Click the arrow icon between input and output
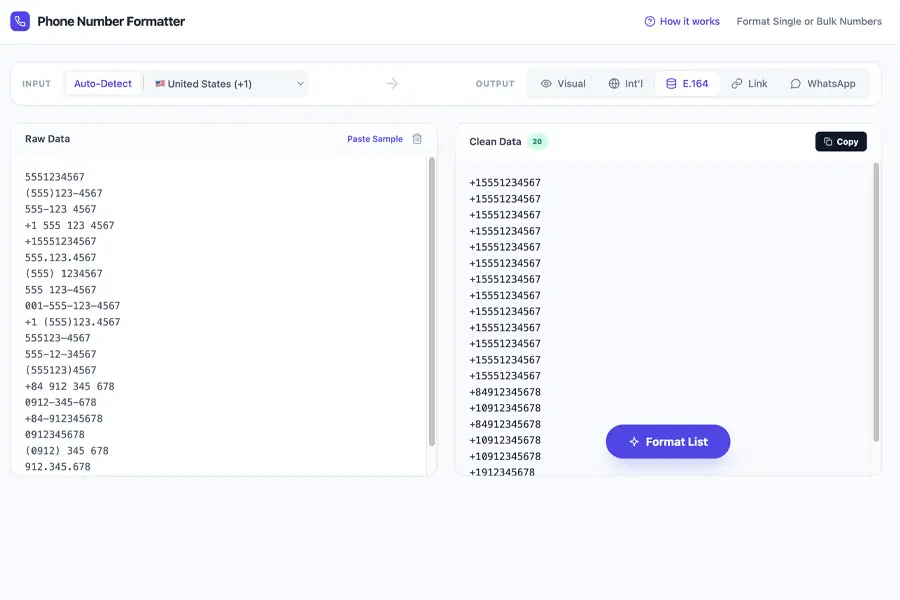The image size is (900, 600). 392,84
